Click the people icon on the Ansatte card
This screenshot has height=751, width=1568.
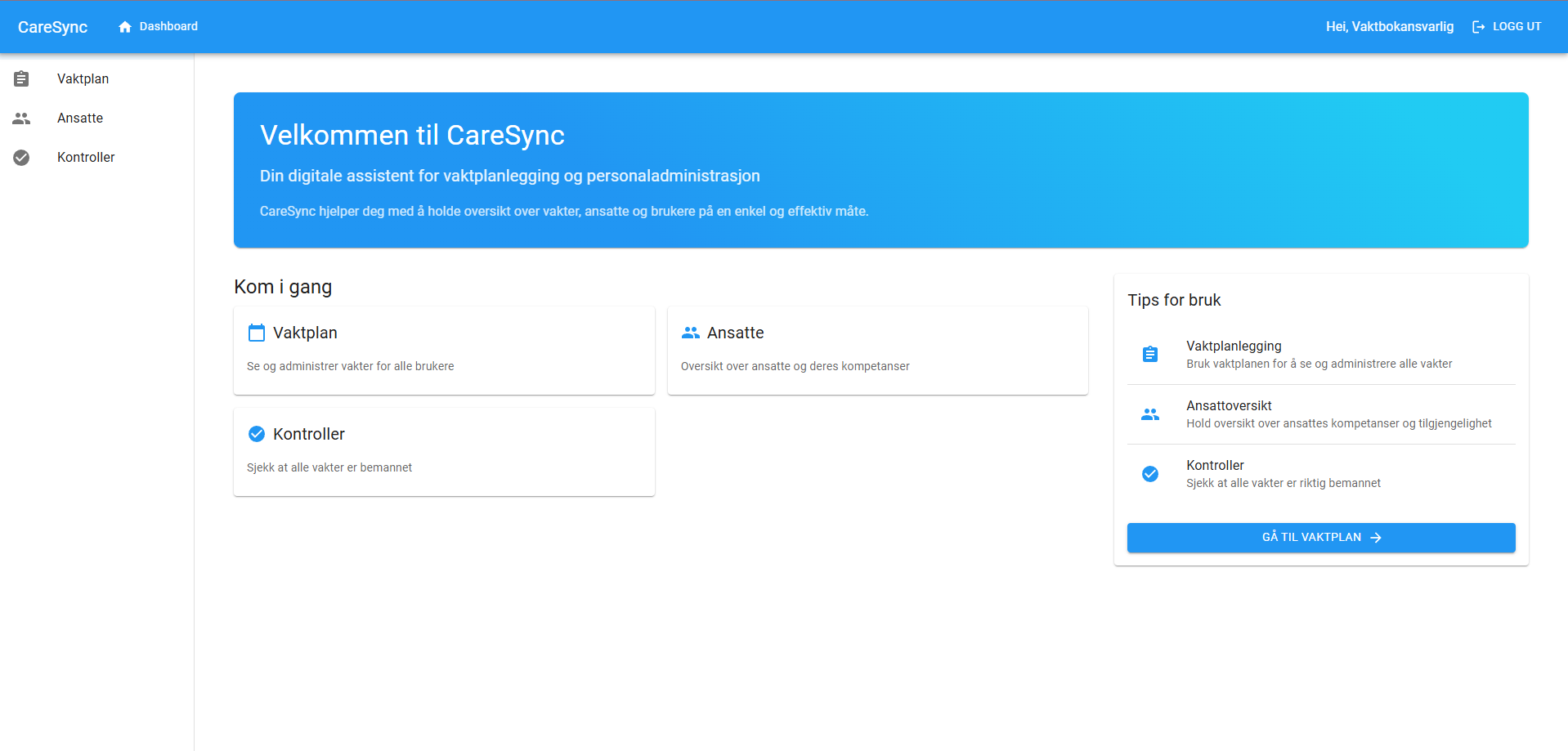click(x=691, y=333)
